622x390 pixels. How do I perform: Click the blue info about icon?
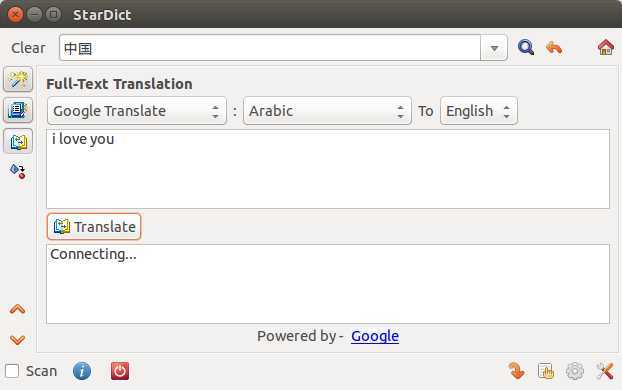[x=82, y=371]
